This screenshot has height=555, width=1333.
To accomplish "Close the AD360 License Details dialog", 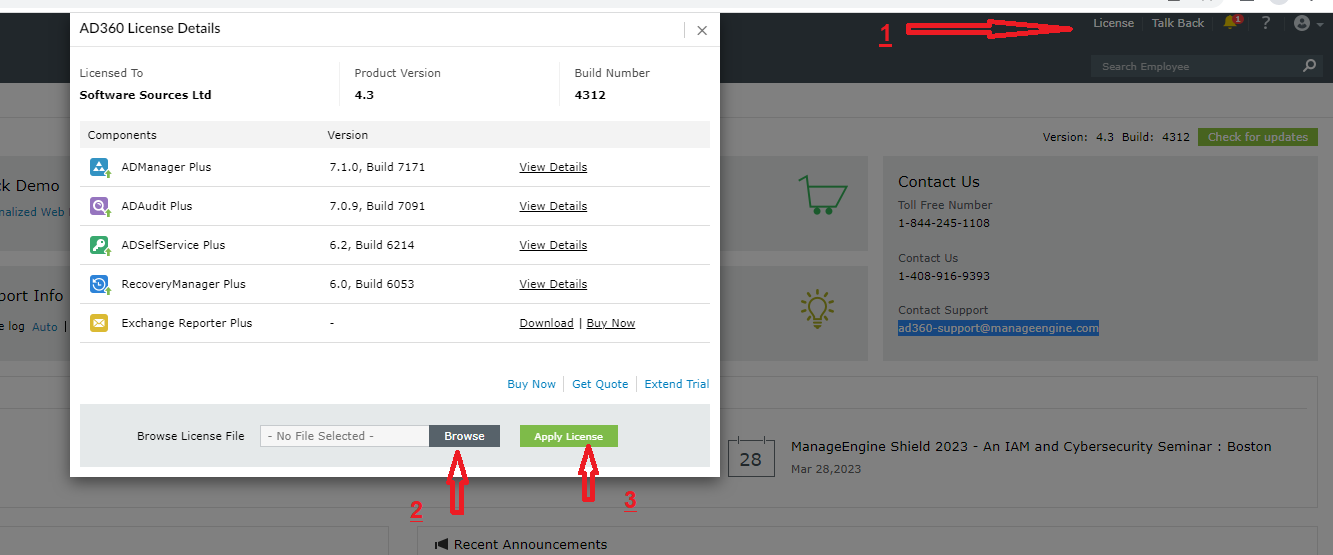I will tap(702, 30).
